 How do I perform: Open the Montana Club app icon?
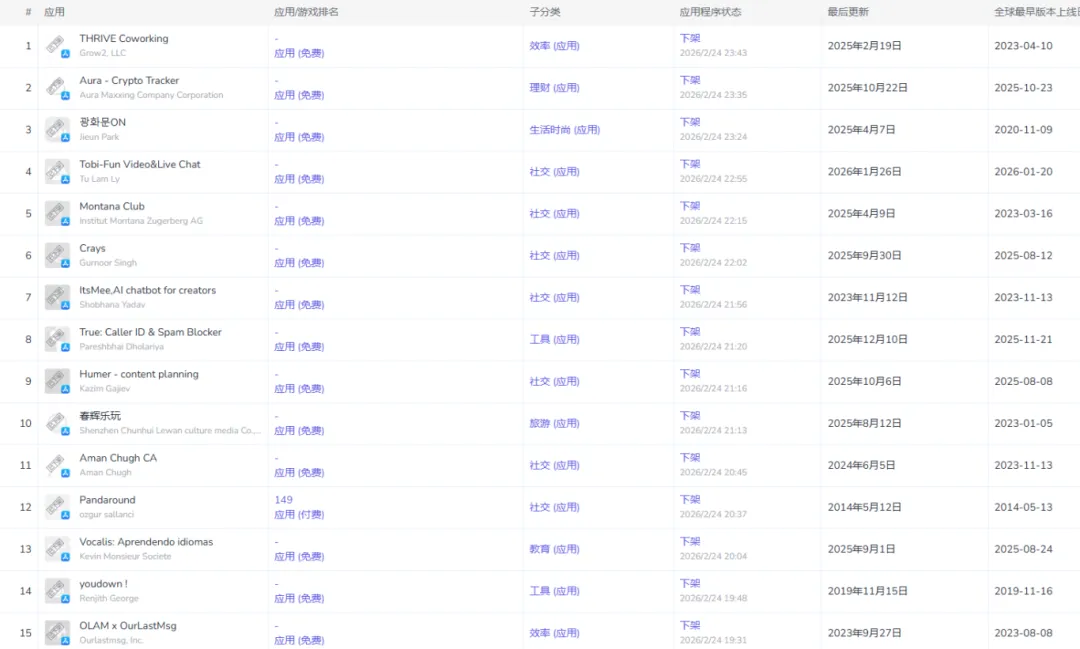[x=57, y=214]
